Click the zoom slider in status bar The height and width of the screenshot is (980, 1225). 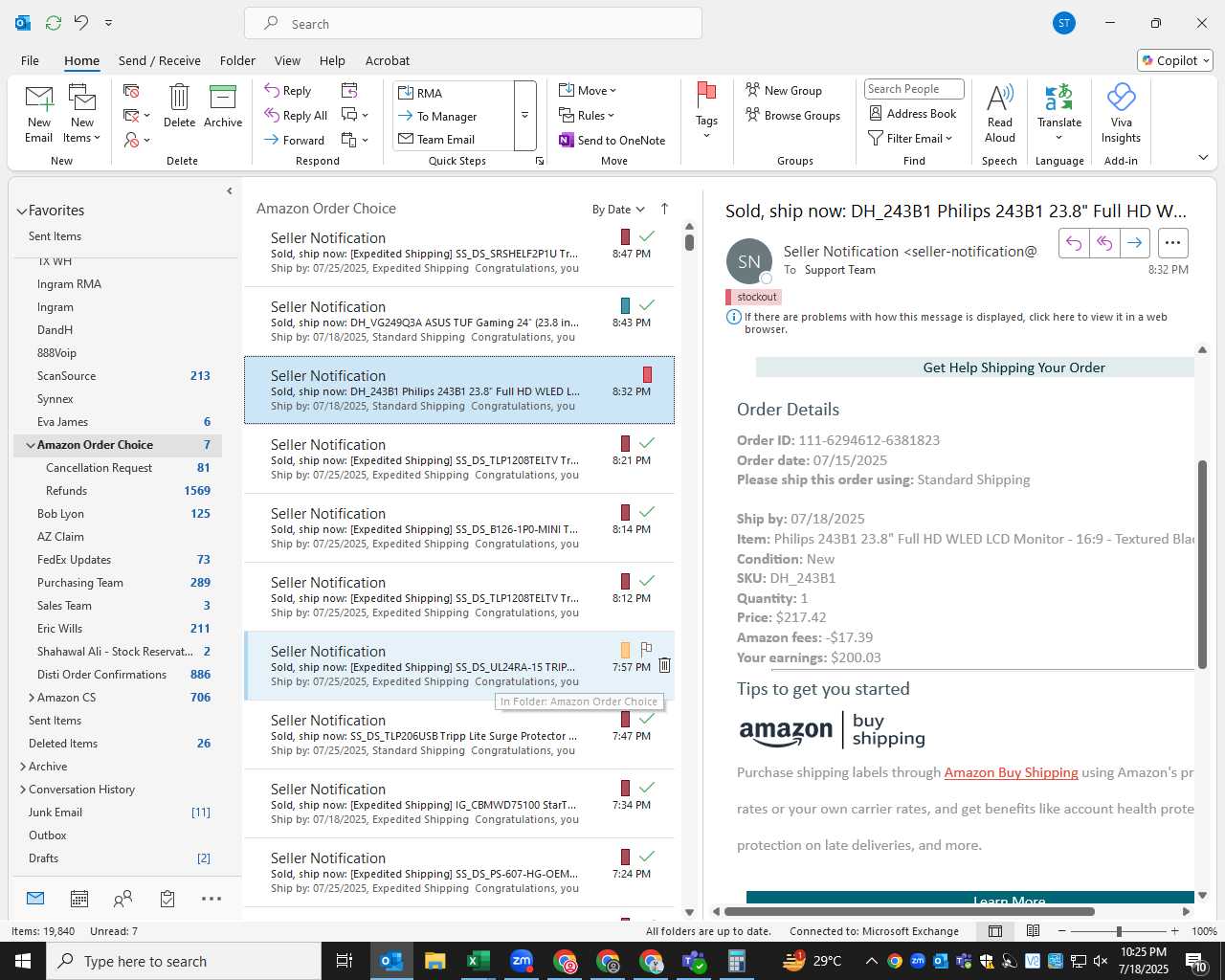pyautogui.click(x=1118, y=931)
